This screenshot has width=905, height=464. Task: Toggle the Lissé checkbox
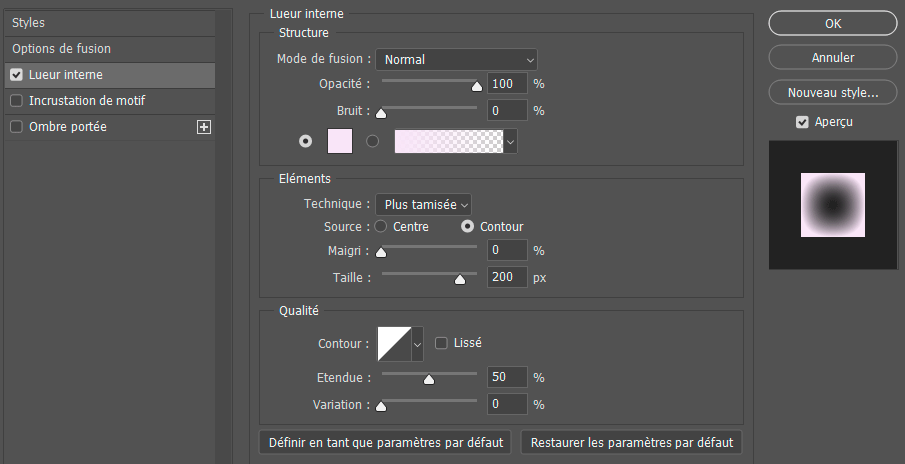pos(441,343)
